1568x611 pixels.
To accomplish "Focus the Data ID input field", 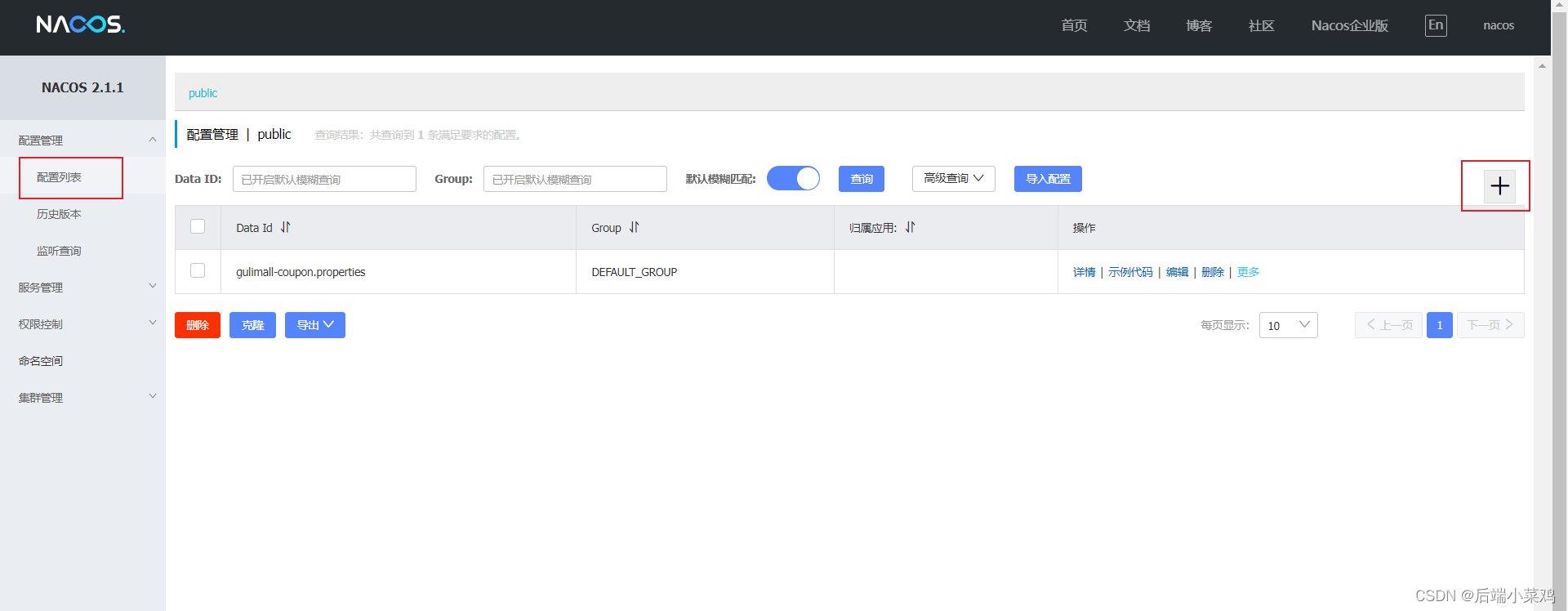I will (x=324, y=179).
